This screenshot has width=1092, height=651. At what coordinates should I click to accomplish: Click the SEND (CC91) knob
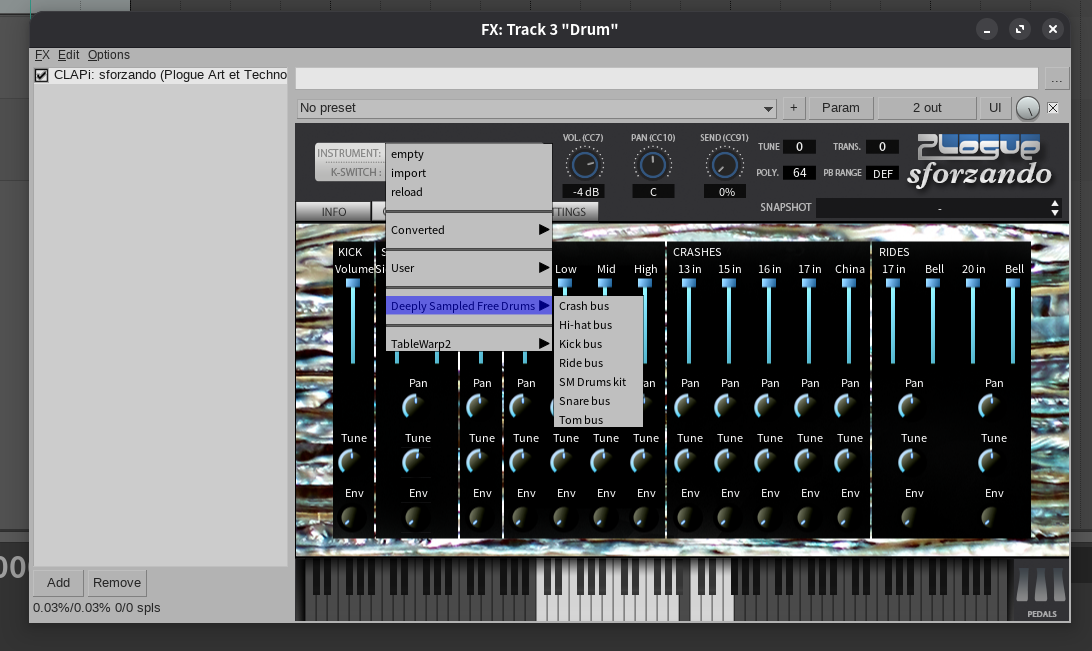click(726, 164)
